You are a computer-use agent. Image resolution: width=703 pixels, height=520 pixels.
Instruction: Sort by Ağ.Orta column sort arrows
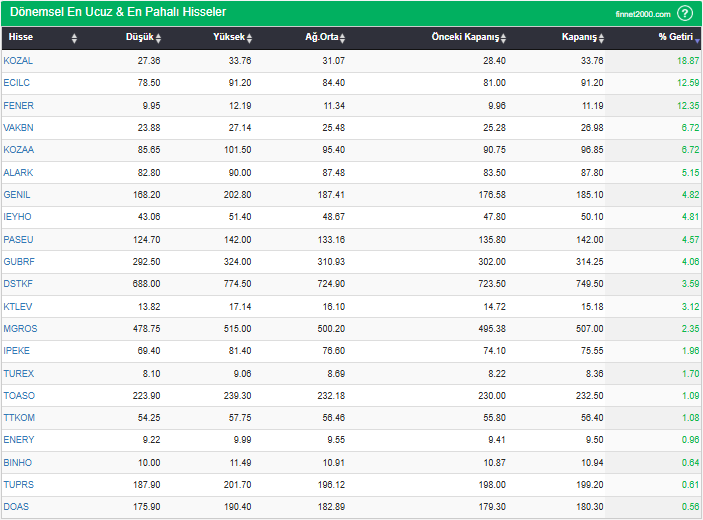pyautogui.click(x=342, y=38)
